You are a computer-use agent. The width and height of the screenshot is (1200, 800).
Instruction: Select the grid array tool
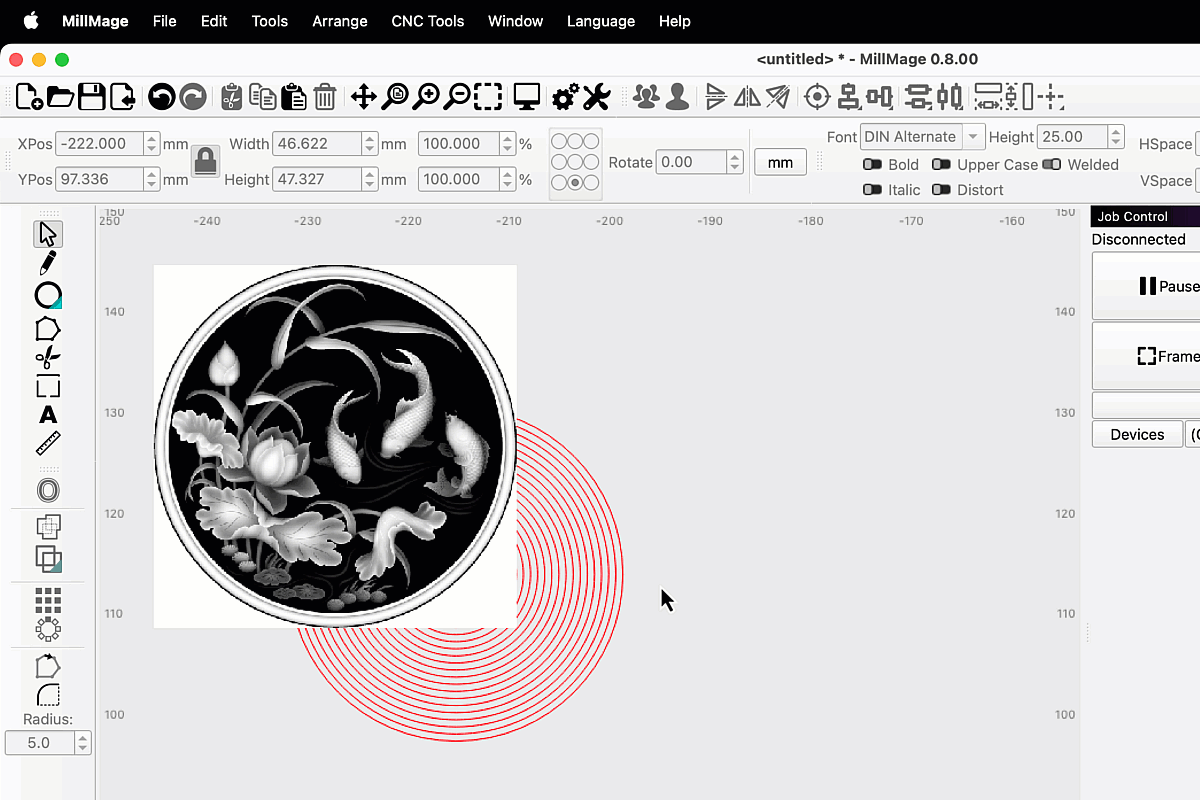point(47,600)
